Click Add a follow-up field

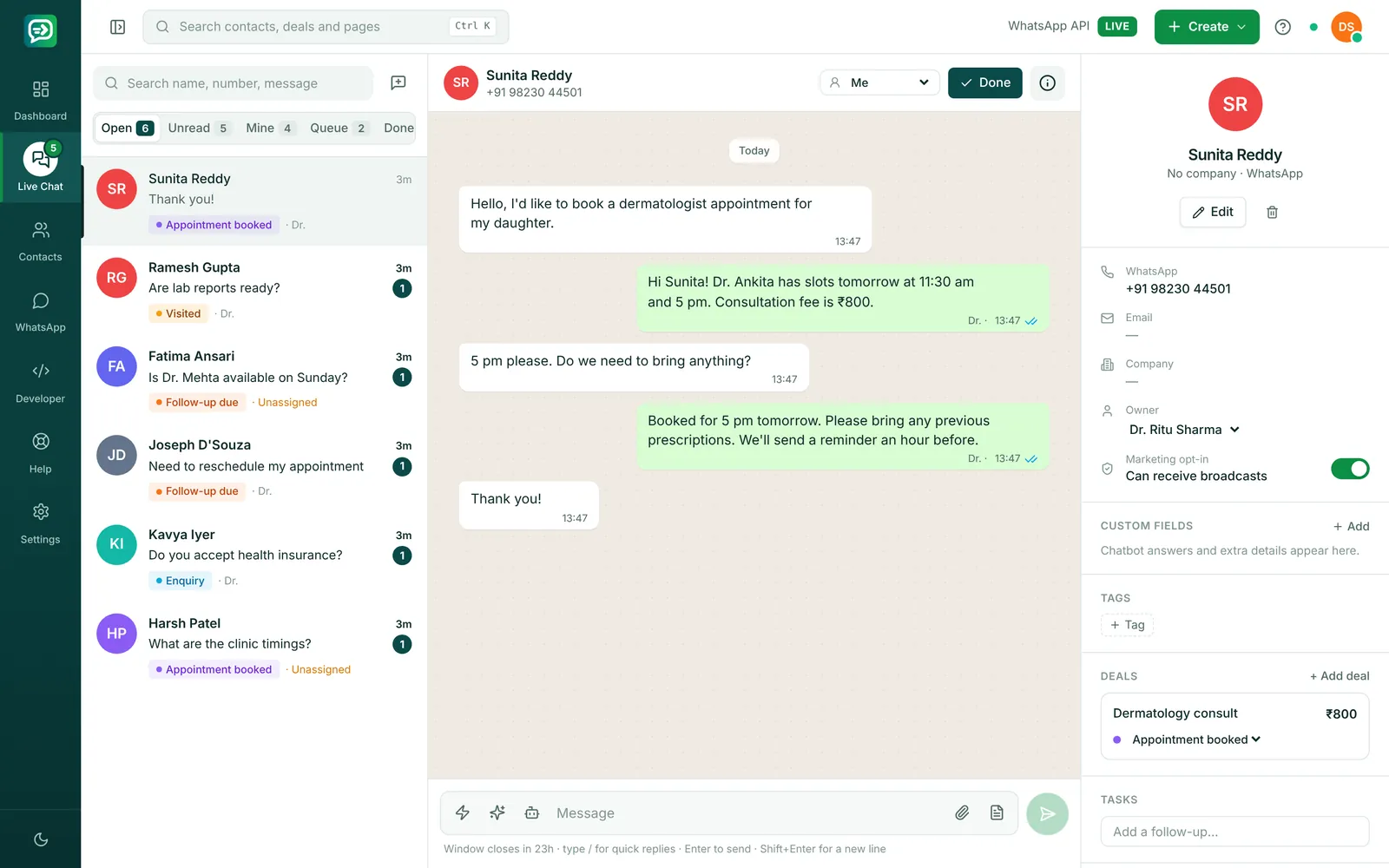click(x=1234, y=832)
